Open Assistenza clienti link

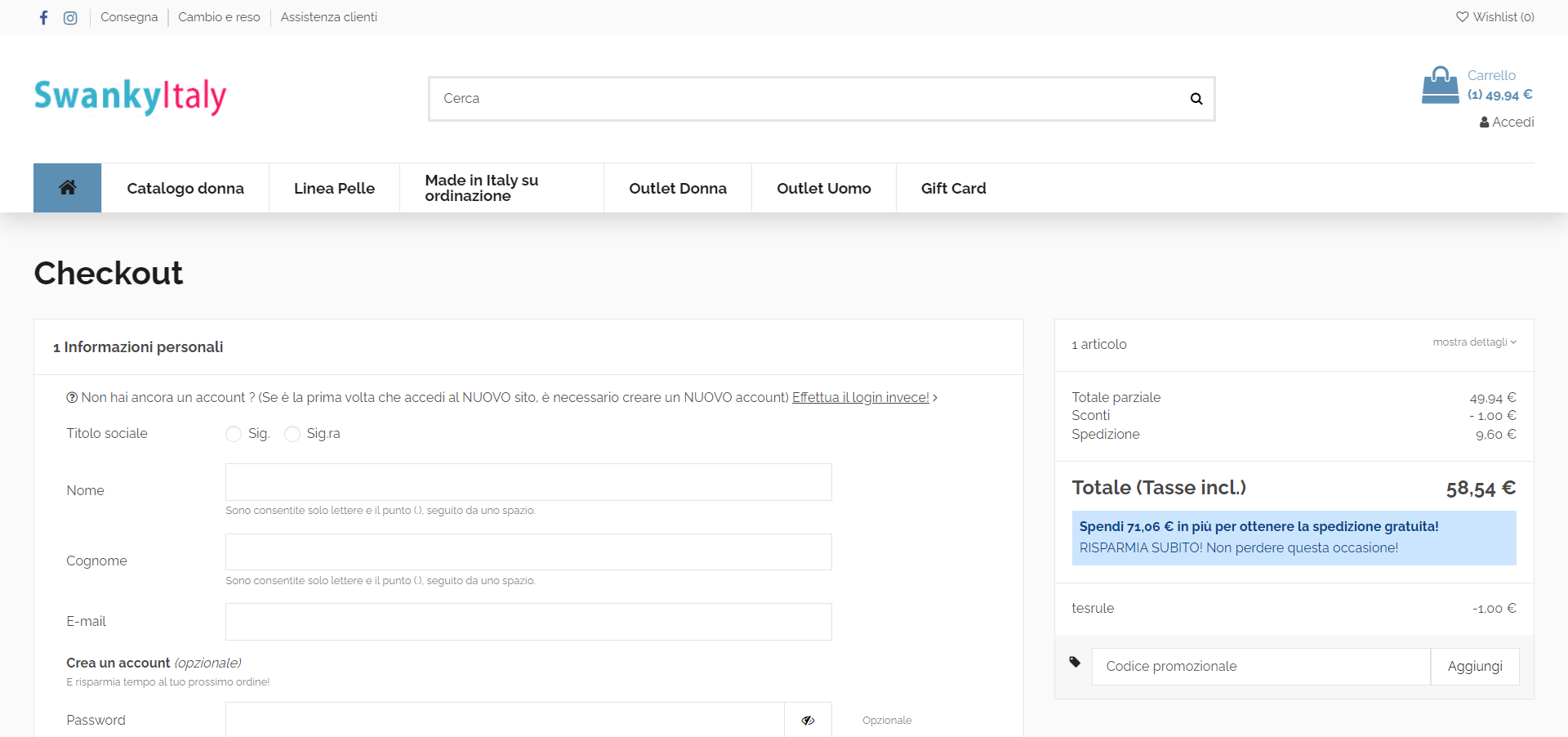click(329, 17)
